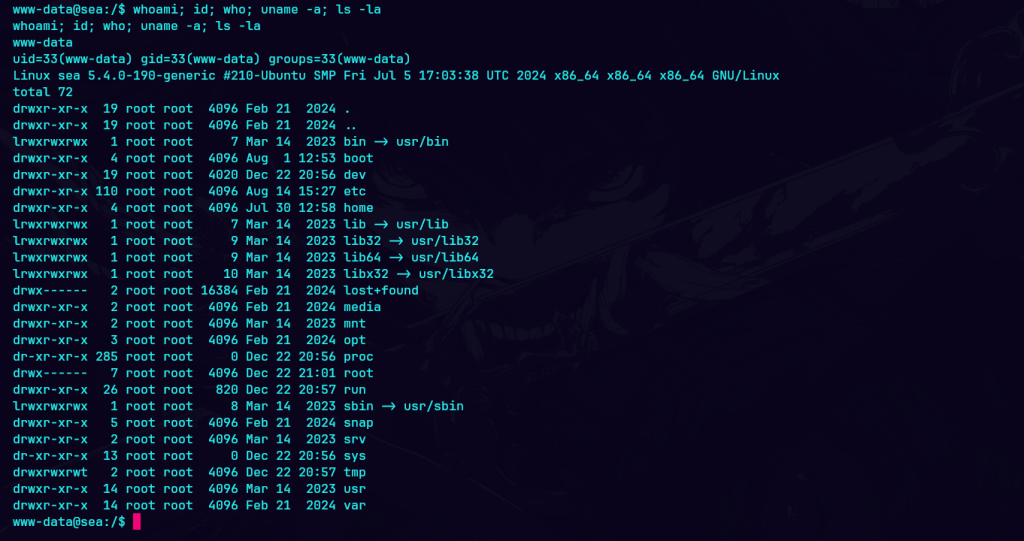Click the pink cursor block at the prompt

(x=137, y=522)
